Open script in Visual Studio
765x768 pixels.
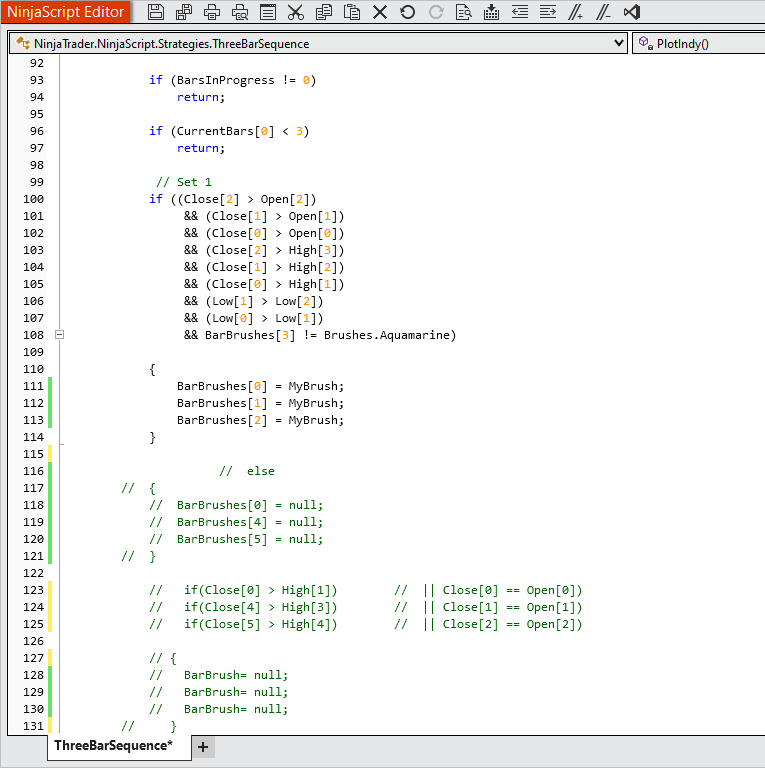tap(631, 13)
